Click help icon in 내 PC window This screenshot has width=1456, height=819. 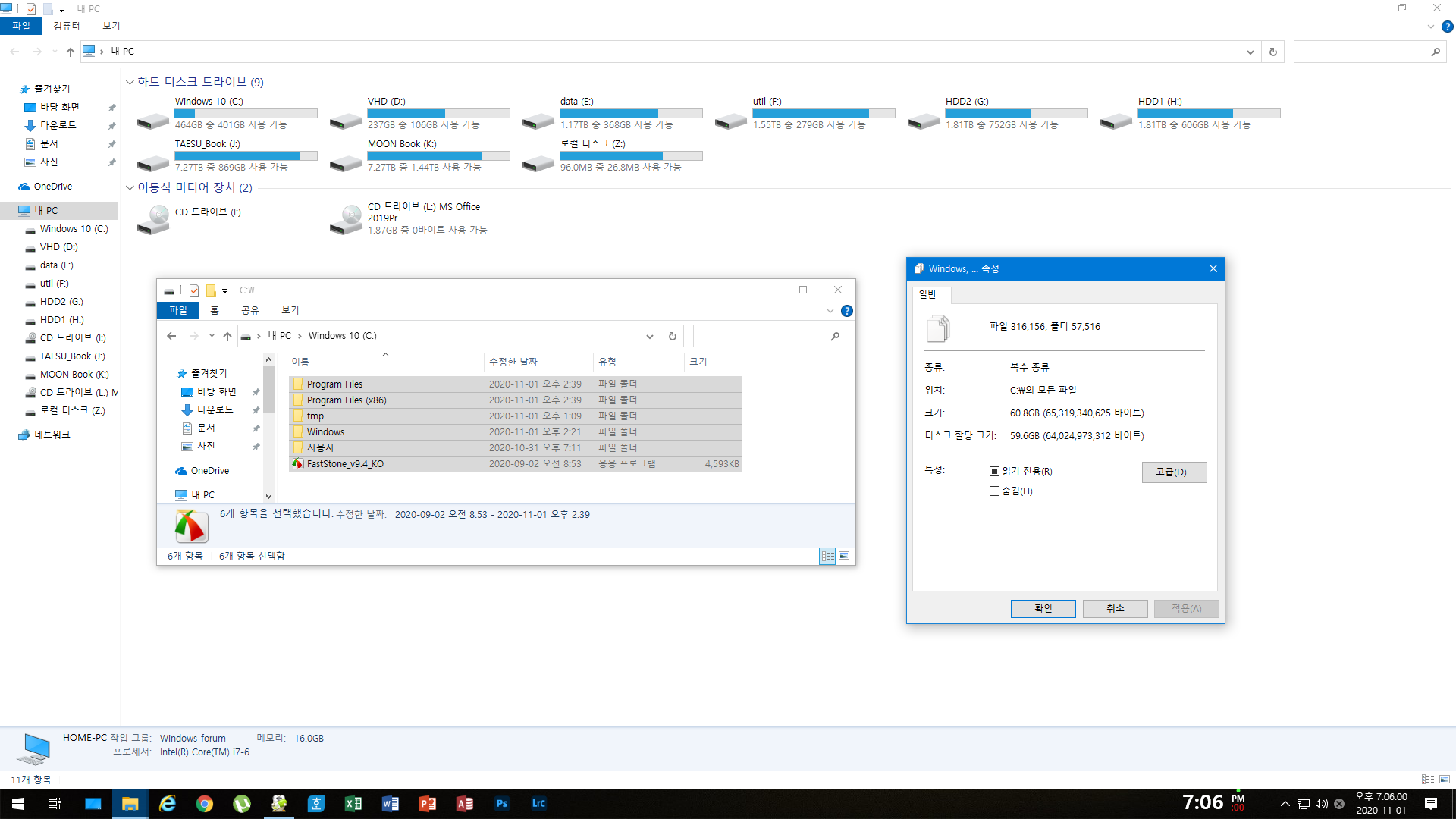pos(1447,27)
